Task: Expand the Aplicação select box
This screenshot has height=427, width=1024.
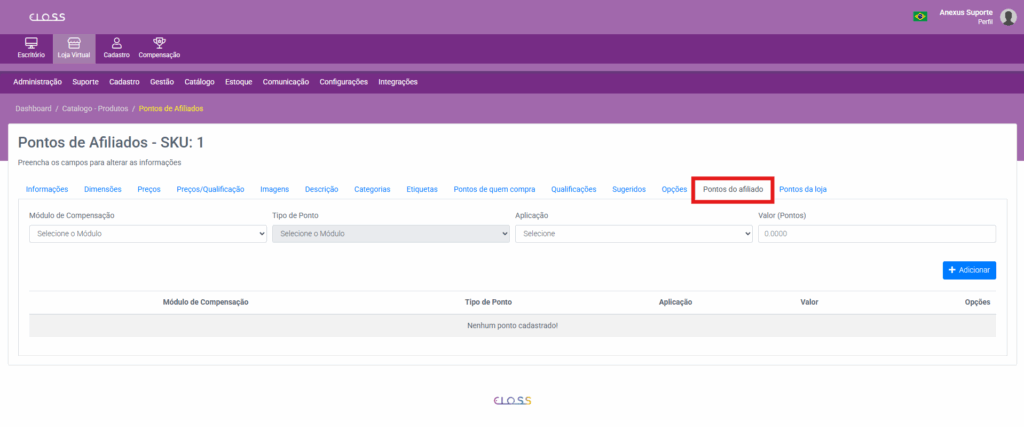Action: 633,233
